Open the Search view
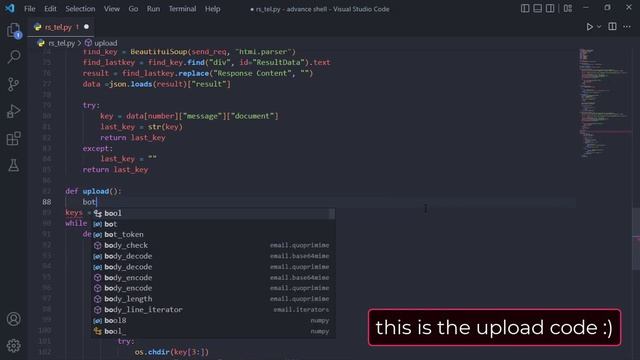This screenshot has height=360, width=640. [x=14, y=57]
